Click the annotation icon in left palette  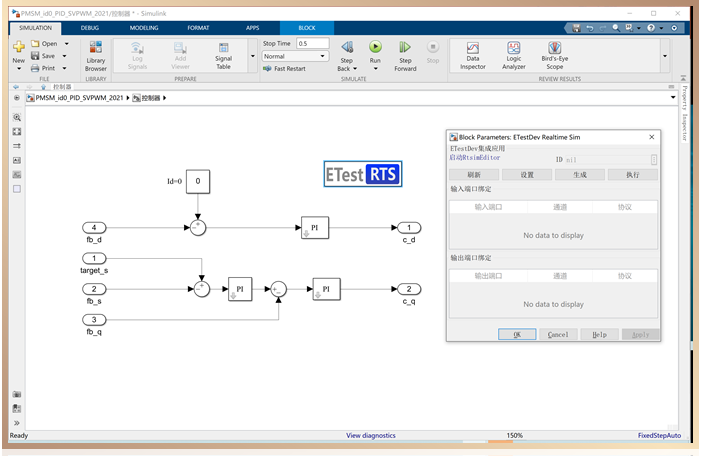[17, 160]
